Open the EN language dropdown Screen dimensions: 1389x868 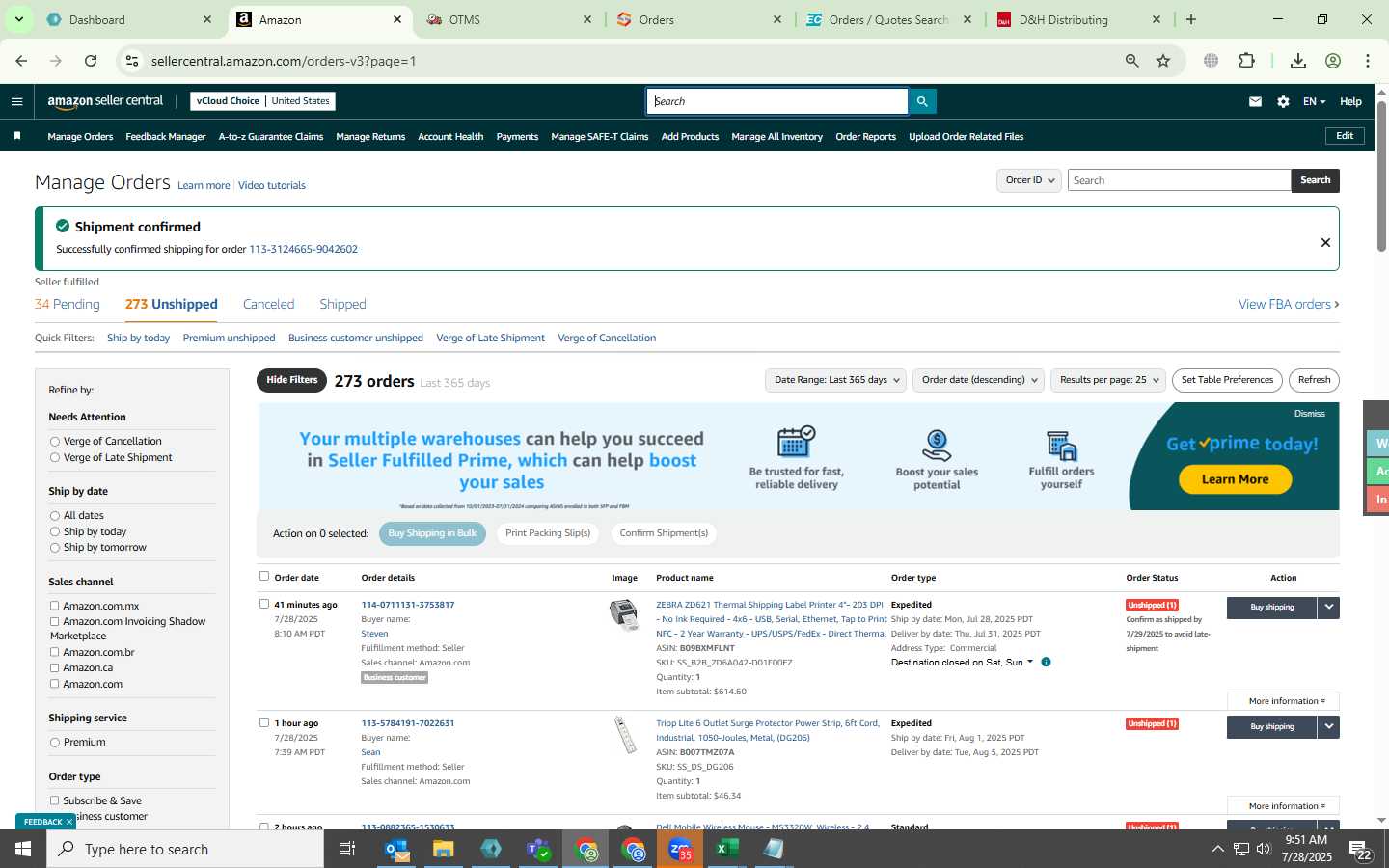1314,101
